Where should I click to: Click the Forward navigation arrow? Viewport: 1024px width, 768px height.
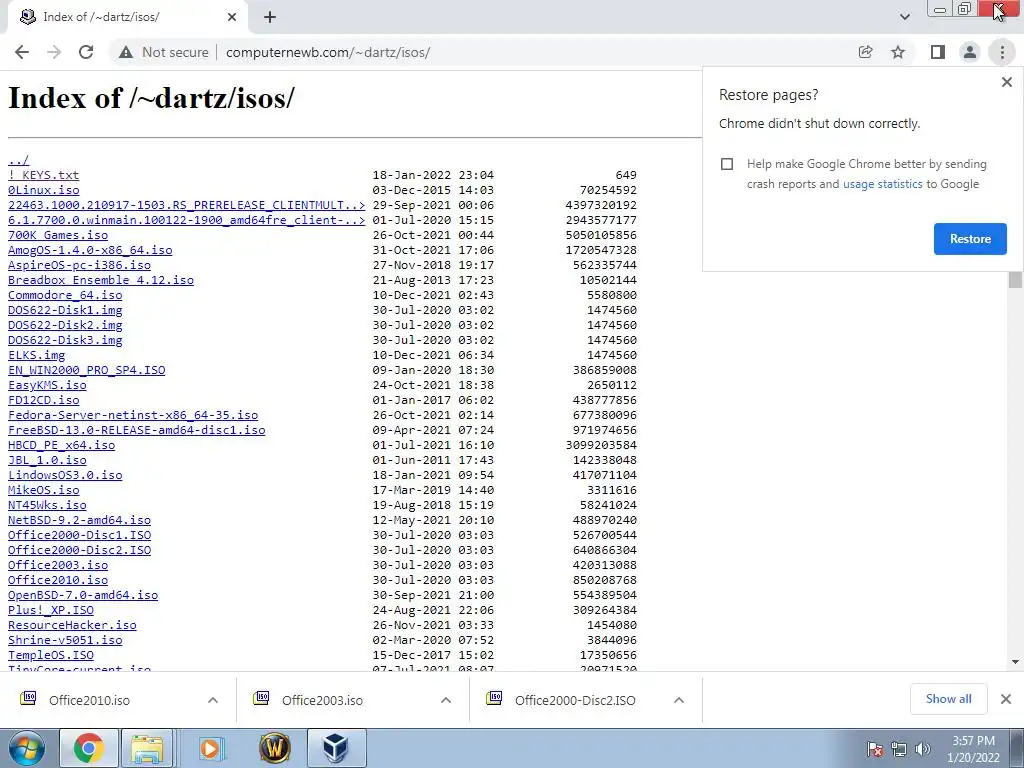click(54, 52)
